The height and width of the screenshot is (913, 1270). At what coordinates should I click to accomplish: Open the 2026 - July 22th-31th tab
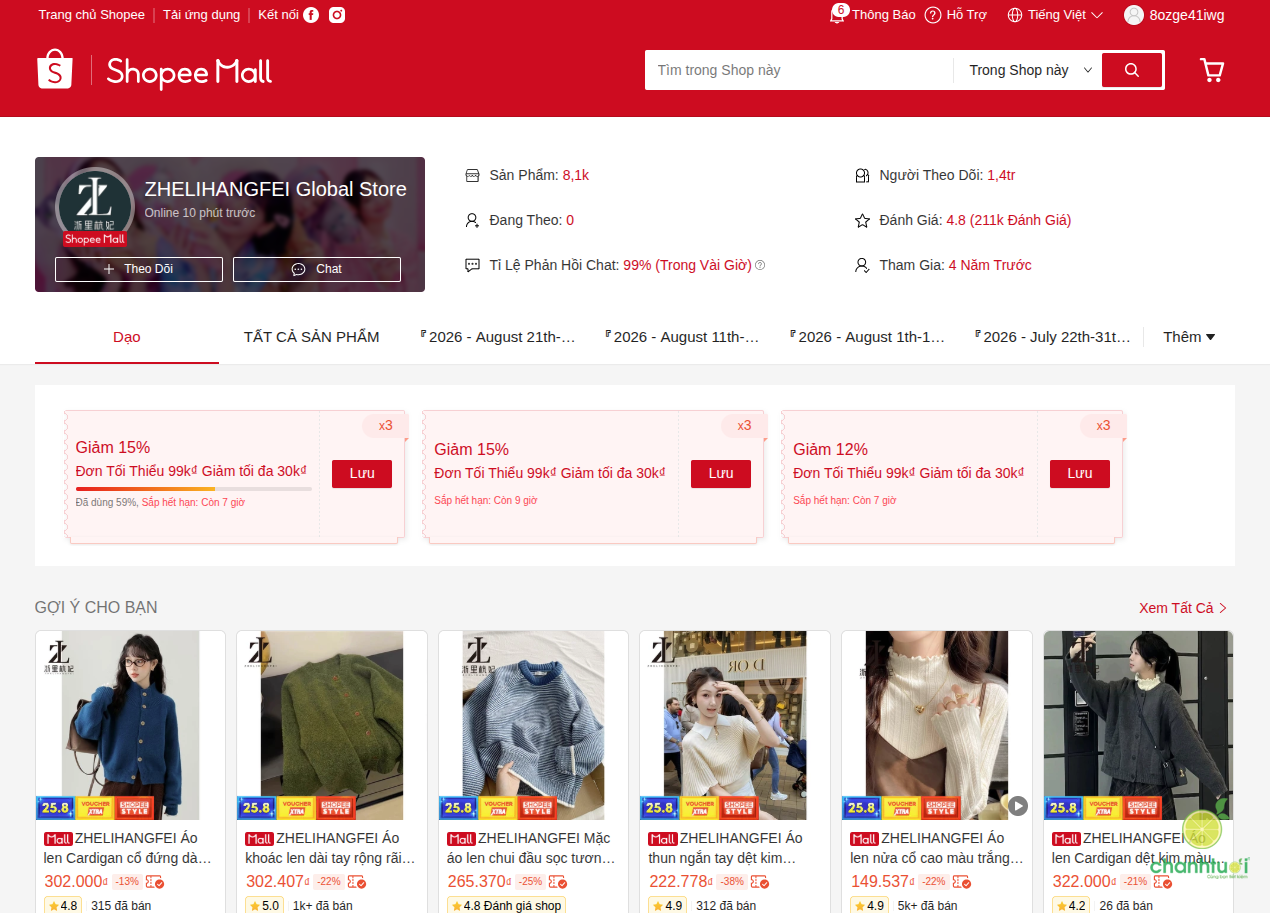coord(1052,337)
